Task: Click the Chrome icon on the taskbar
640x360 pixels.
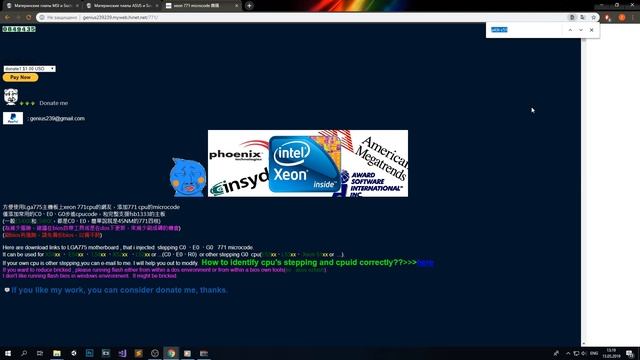Action: [171, 353]
